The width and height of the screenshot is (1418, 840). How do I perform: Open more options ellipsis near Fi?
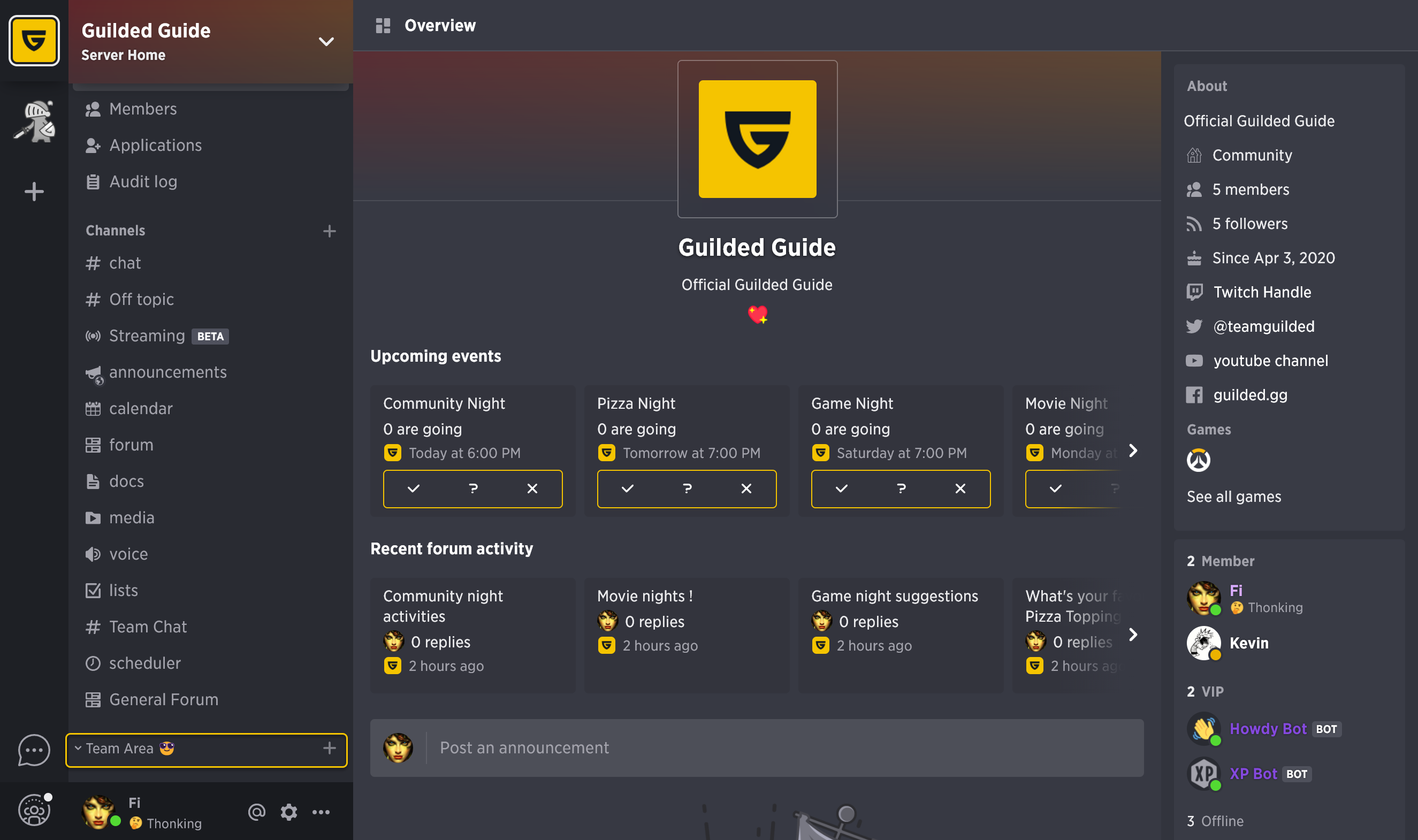click(x=321, y=812)
